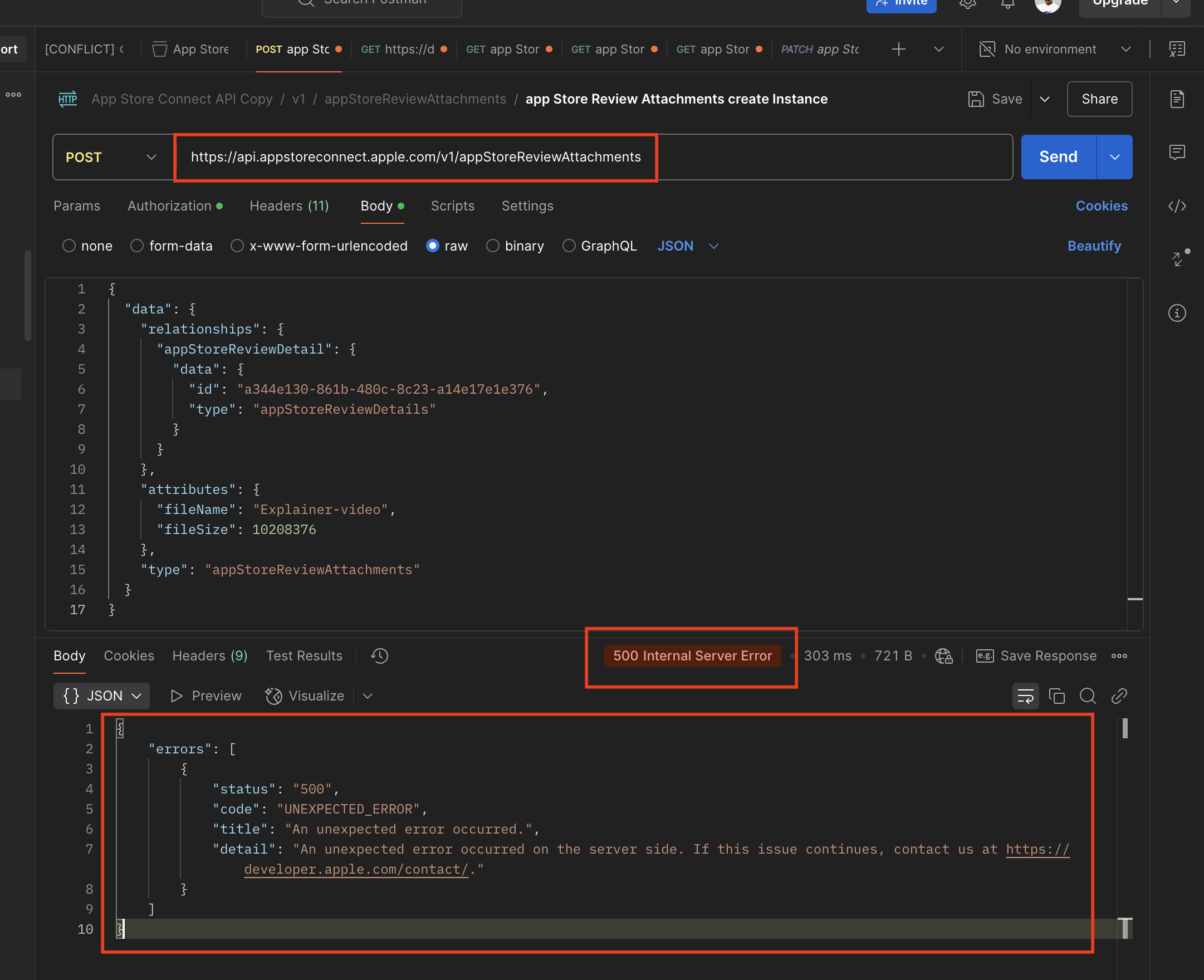Click the search icon in response toolbar
Viewport: 1204px width, 980px height.
click(x=1087, y=696)
